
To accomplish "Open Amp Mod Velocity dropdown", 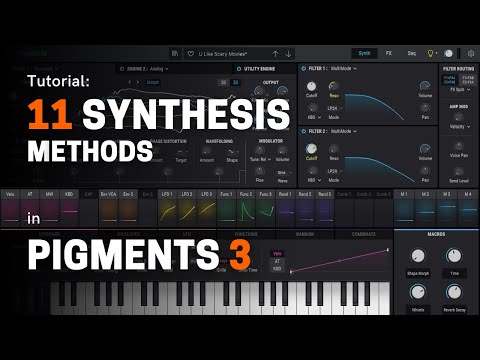I will [x=459, y=127].
